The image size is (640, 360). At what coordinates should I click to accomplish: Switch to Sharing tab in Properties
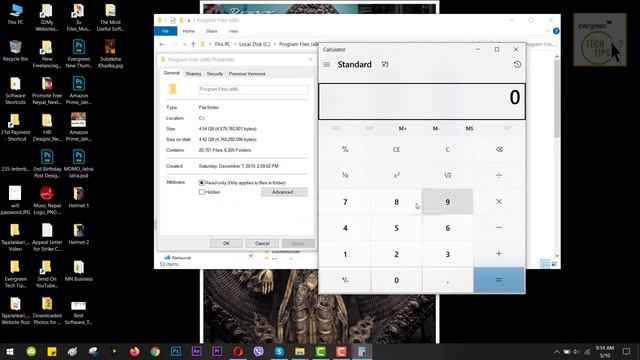point(193,74)
